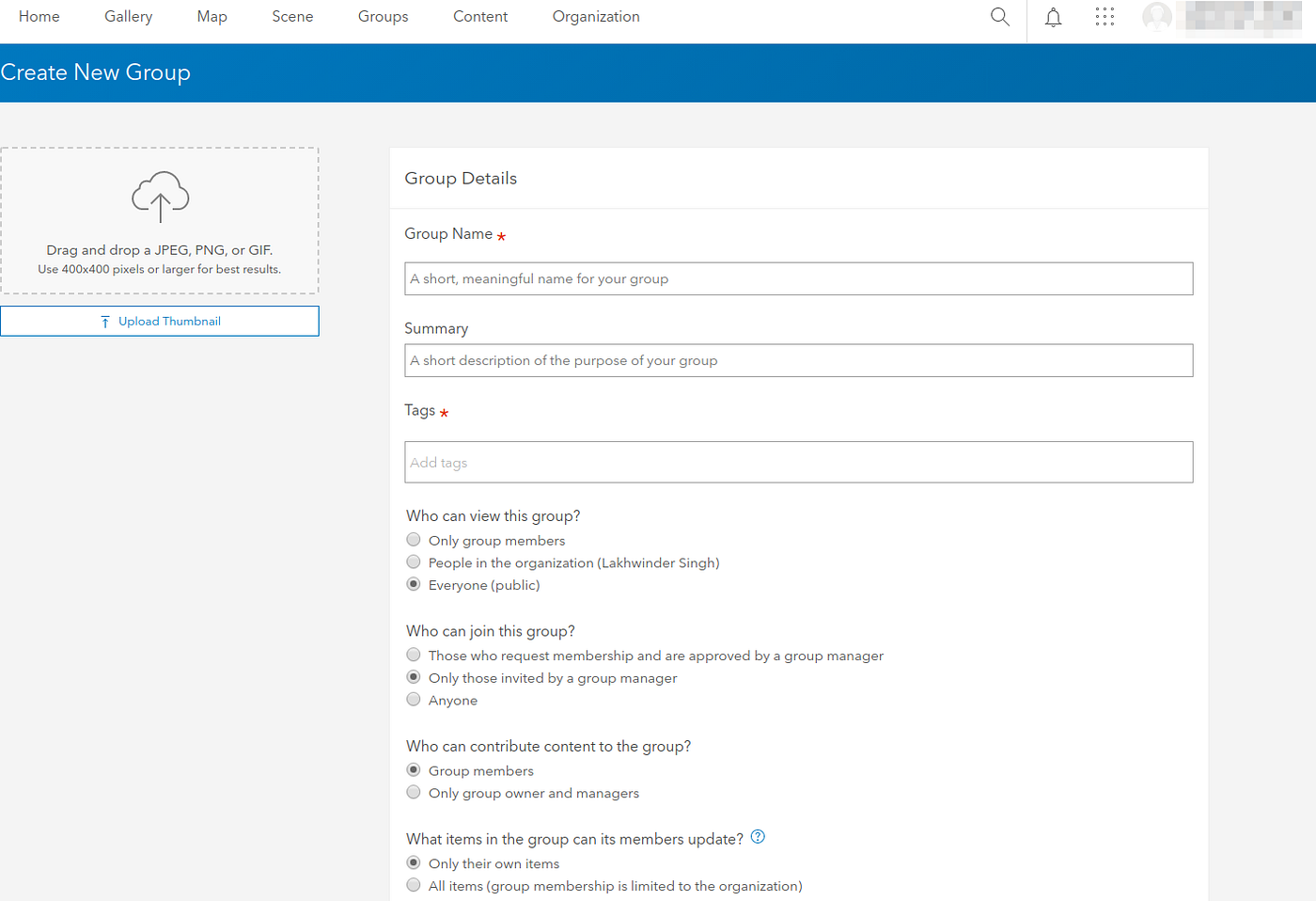The height and width of the screenshot is (901, 1316).
Task: Open the app launcher grid icon
Action: pyautogui.click(x=1104, y=16)
